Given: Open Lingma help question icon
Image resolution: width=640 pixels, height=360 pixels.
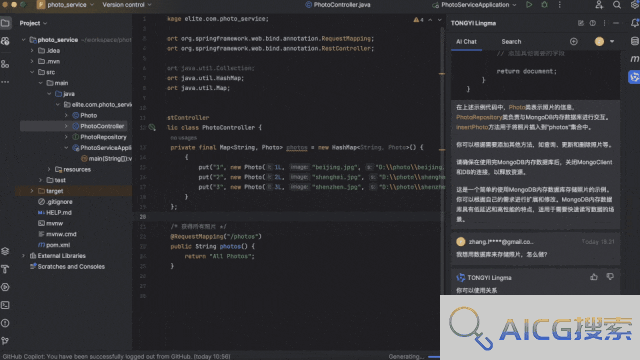Looking at the screenshot, I should click(x=592, y=23).
